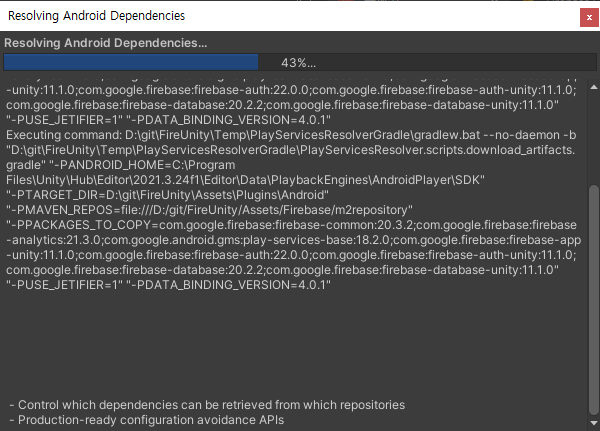Click the 'Resolving Android Dependencies...' status label

coord(106,43)
